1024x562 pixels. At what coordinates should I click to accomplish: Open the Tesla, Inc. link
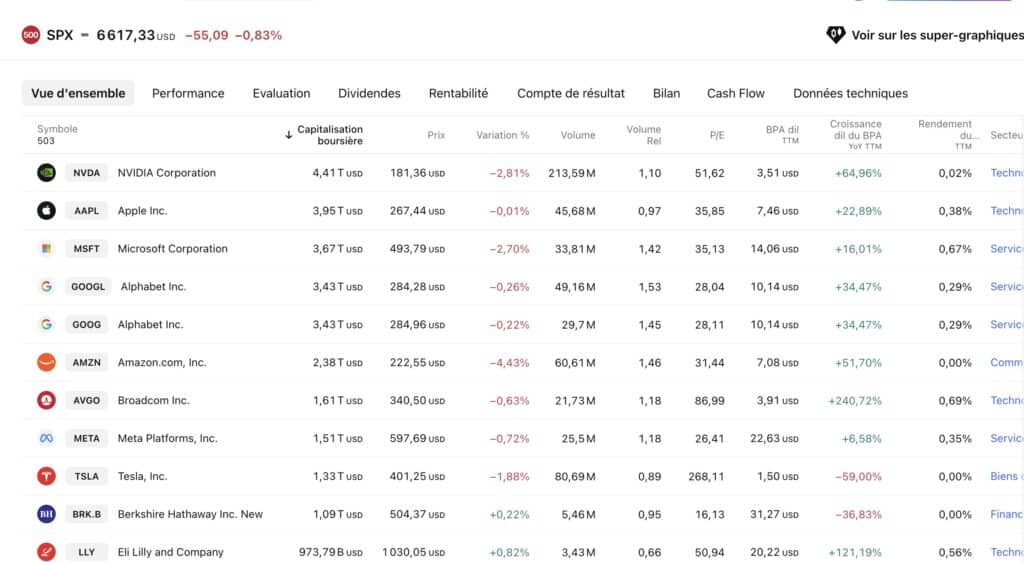pyautogui.click(x=142, y=476)
